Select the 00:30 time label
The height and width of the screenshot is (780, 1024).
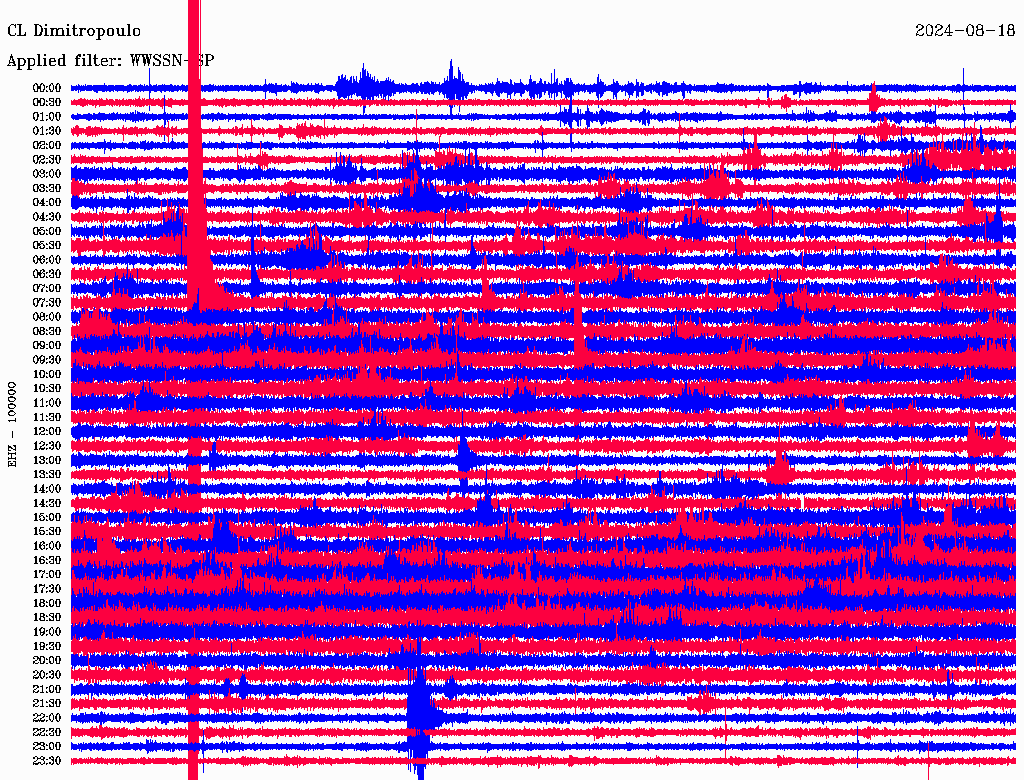[47, 102]
